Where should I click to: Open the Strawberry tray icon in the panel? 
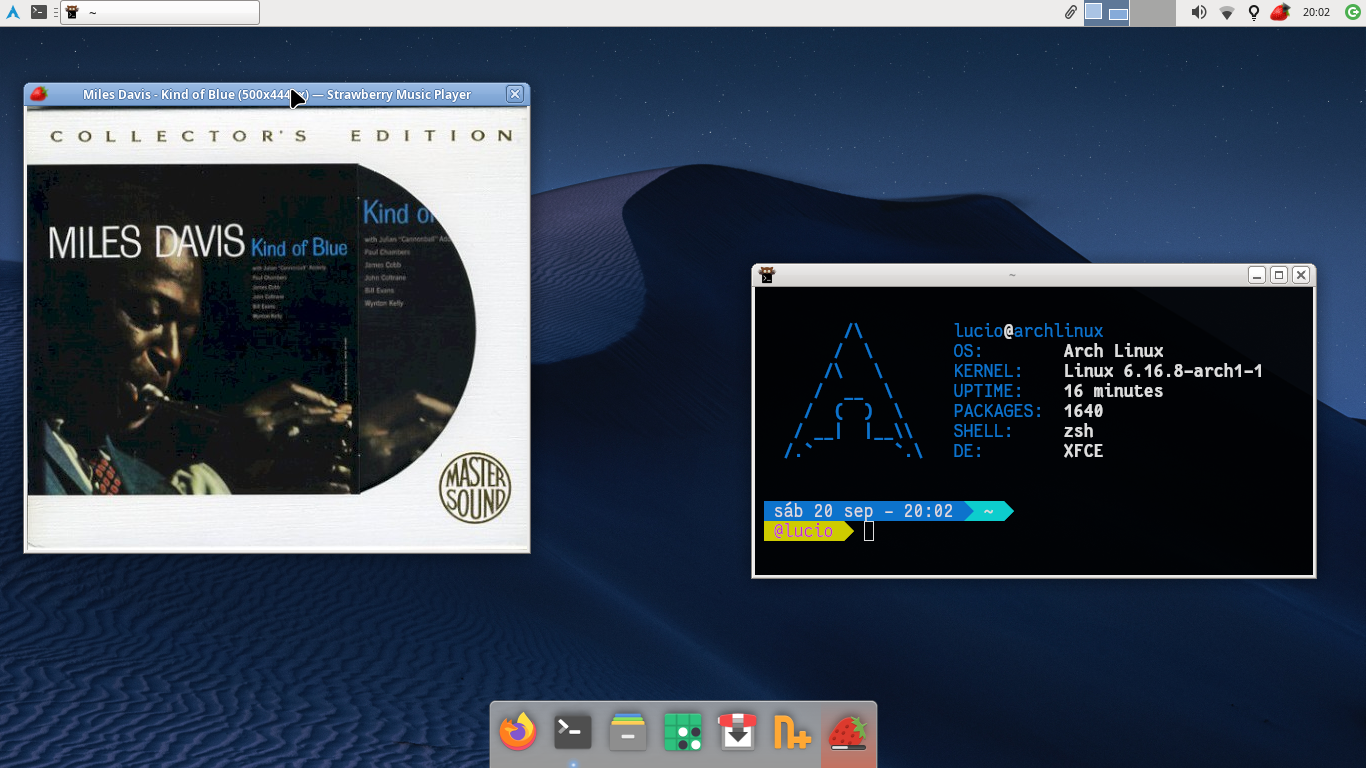(x=1280, y=13)
